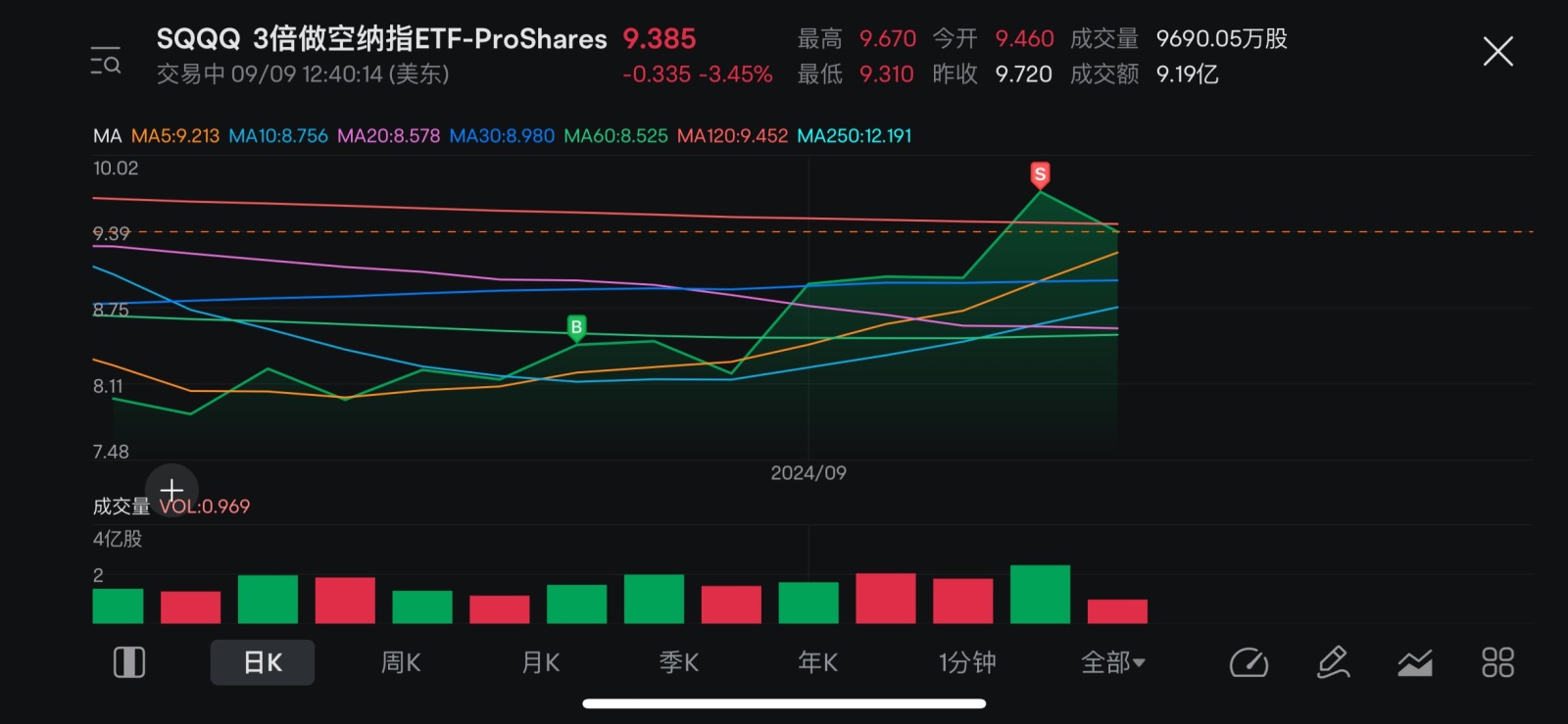Tap the green B buy marker
Image resolution: width=1568 pixels, height=724 pixels.
click(x=576, y=327)
